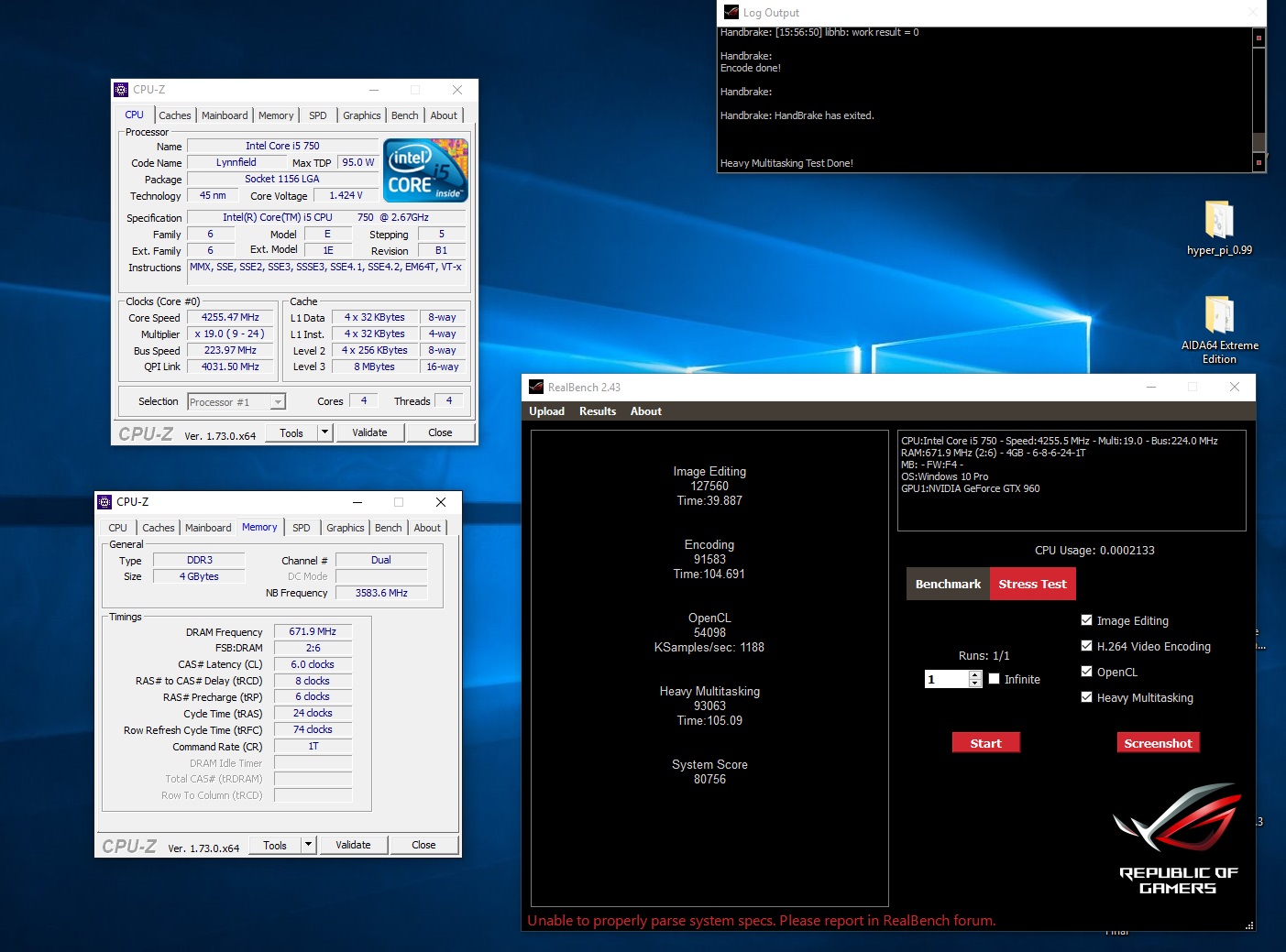1286x952 pixels.
Task: Open Bench tab in lower CPU-Z window
Action: click(x=389, y=528)
